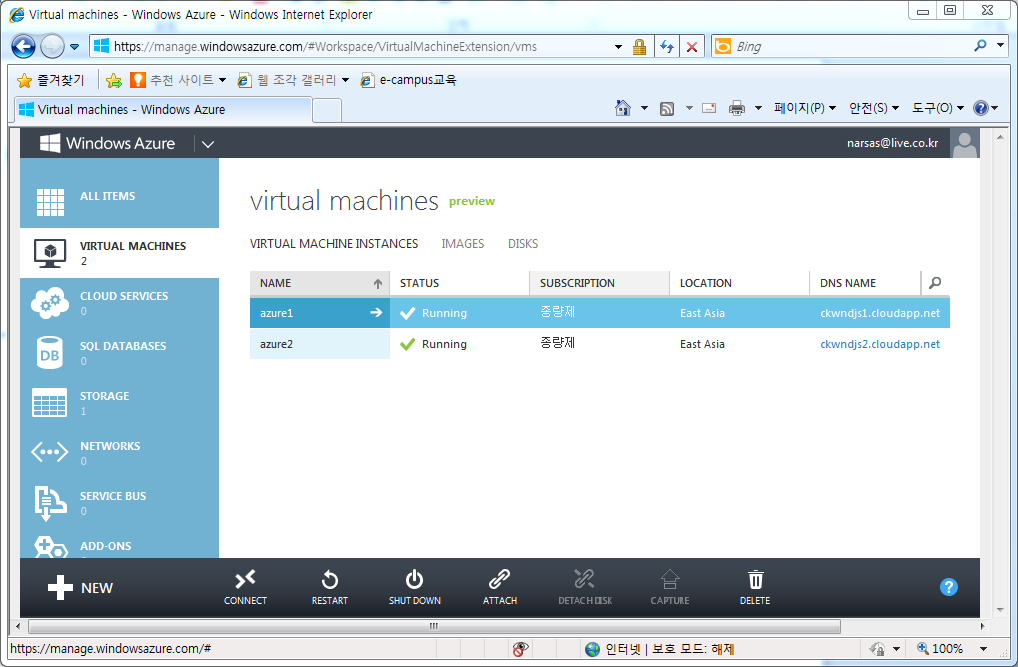The height and width of the screenshot is (667, 1018).
Task: Open Cloud Services section
Action: tap(119, 303)
